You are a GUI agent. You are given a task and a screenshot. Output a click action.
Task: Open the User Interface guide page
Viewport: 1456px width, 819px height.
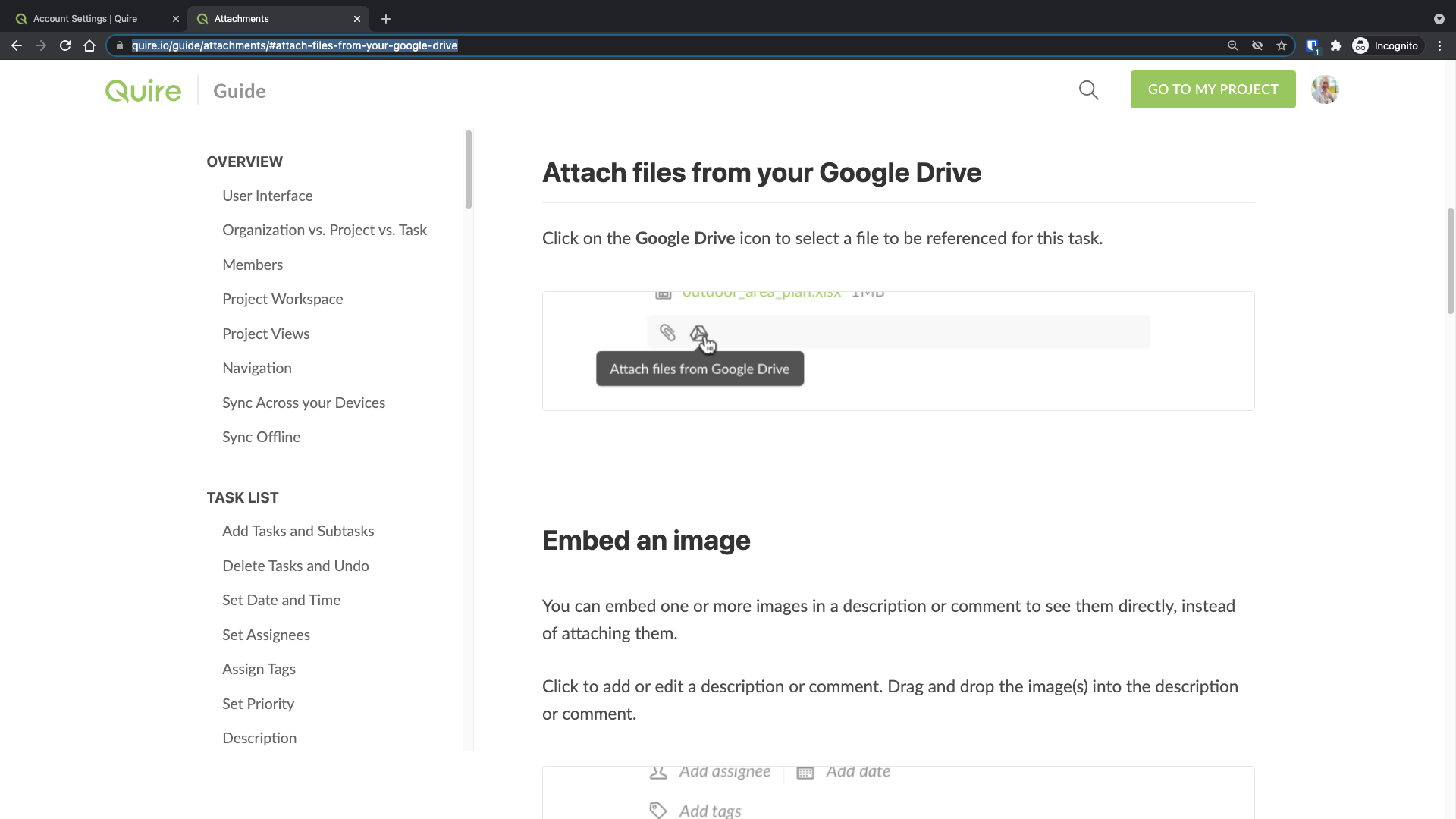pos(268,196)
